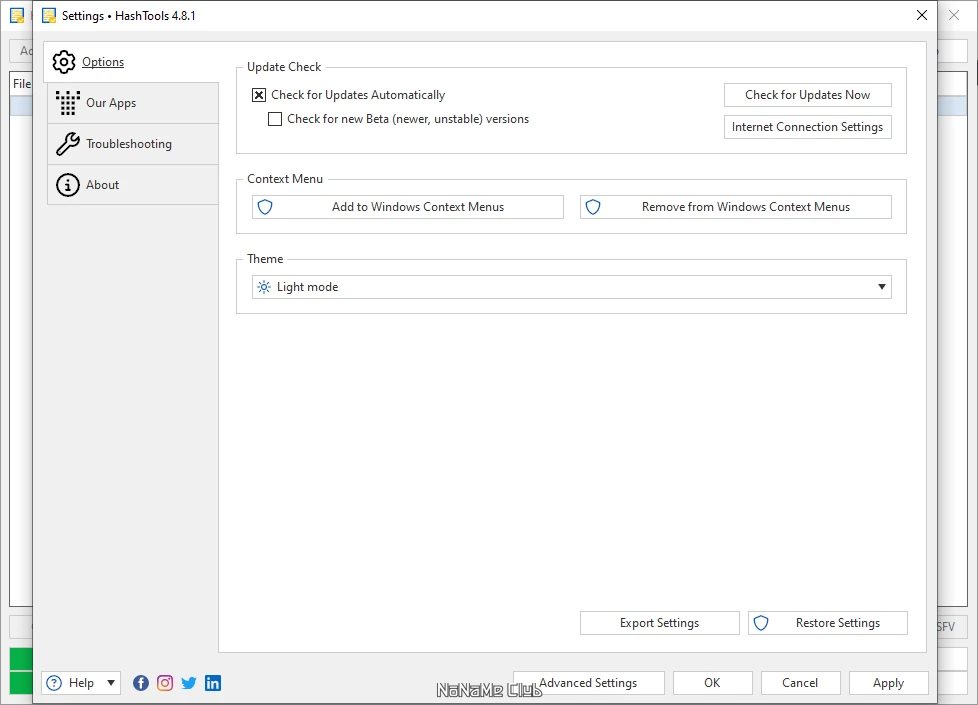Close the Settings dialog
The width and height of the screenshot is (978, 705).
click(x=922, y=15)
